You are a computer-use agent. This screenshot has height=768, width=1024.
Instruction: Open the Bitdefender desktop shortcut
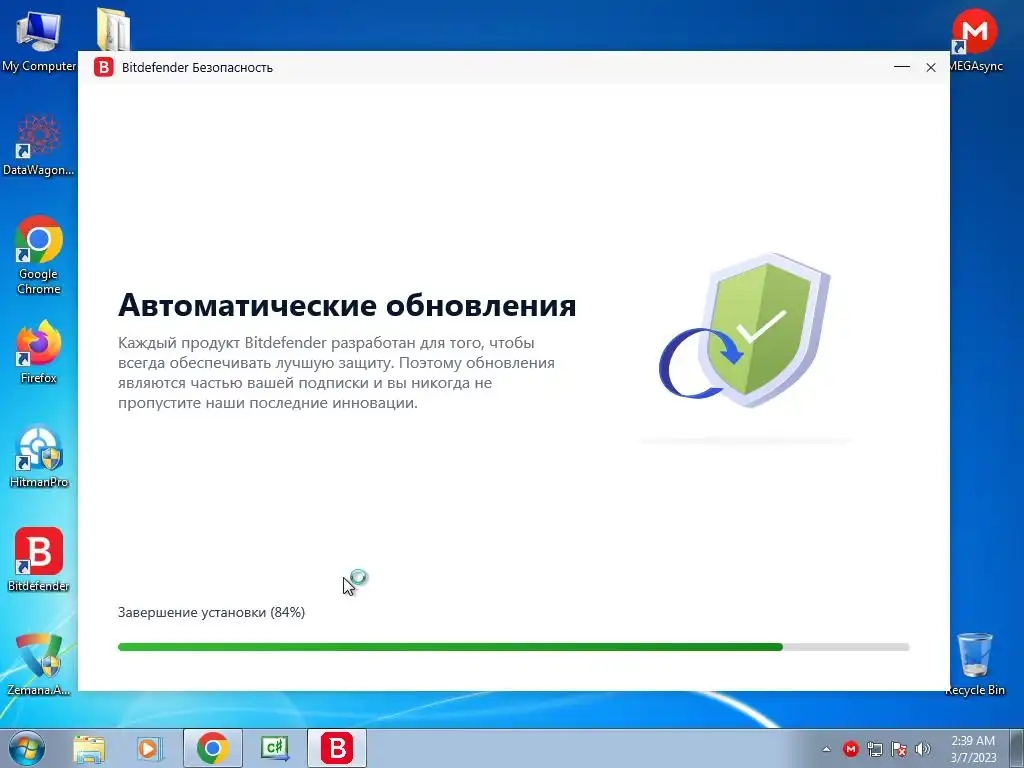39,560
